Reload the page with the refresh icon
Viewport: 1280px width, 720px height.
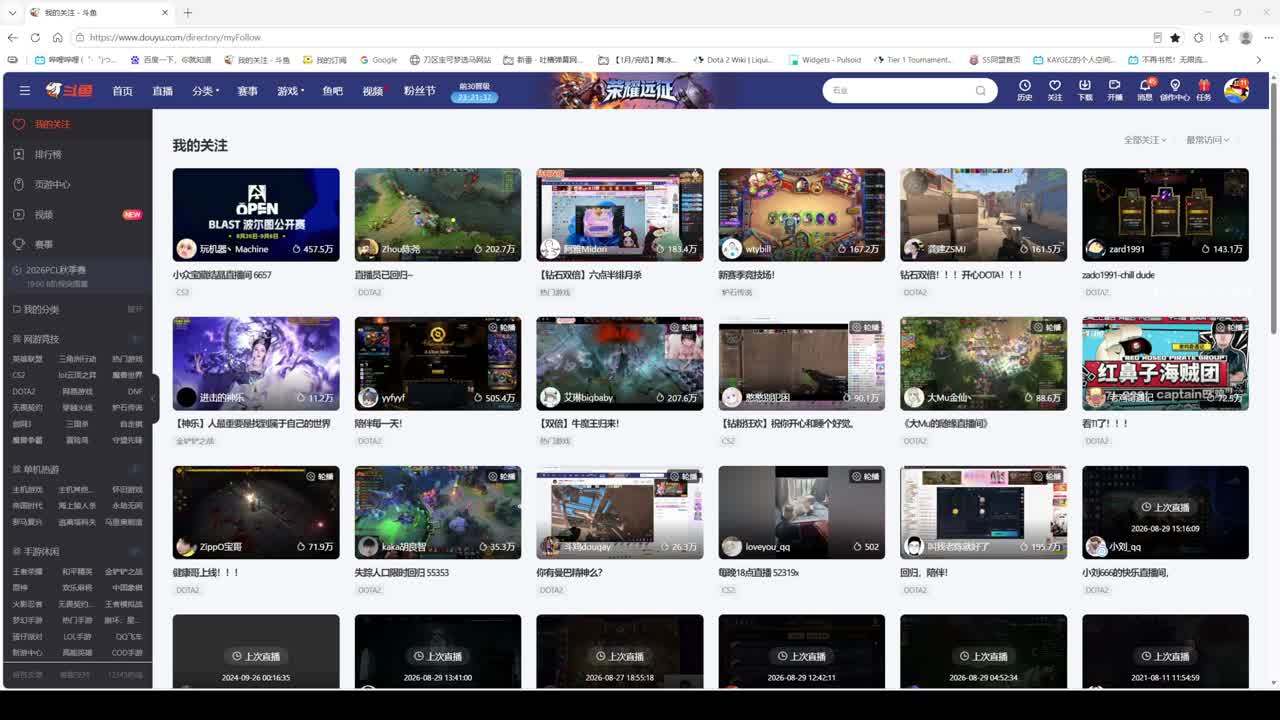click(x=35, y=37)
